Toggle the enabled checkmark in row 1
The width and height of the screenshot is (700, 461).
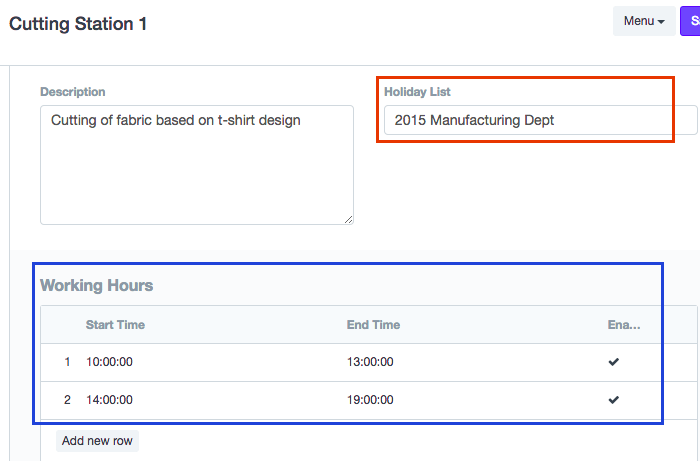point(614,362)
